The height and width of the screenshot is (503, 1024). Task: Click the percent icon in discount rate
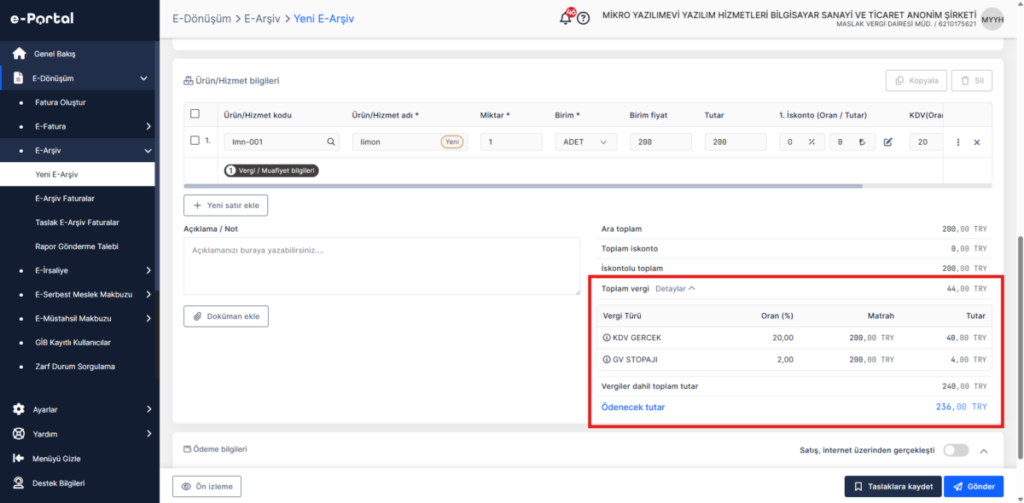point(812,142)
